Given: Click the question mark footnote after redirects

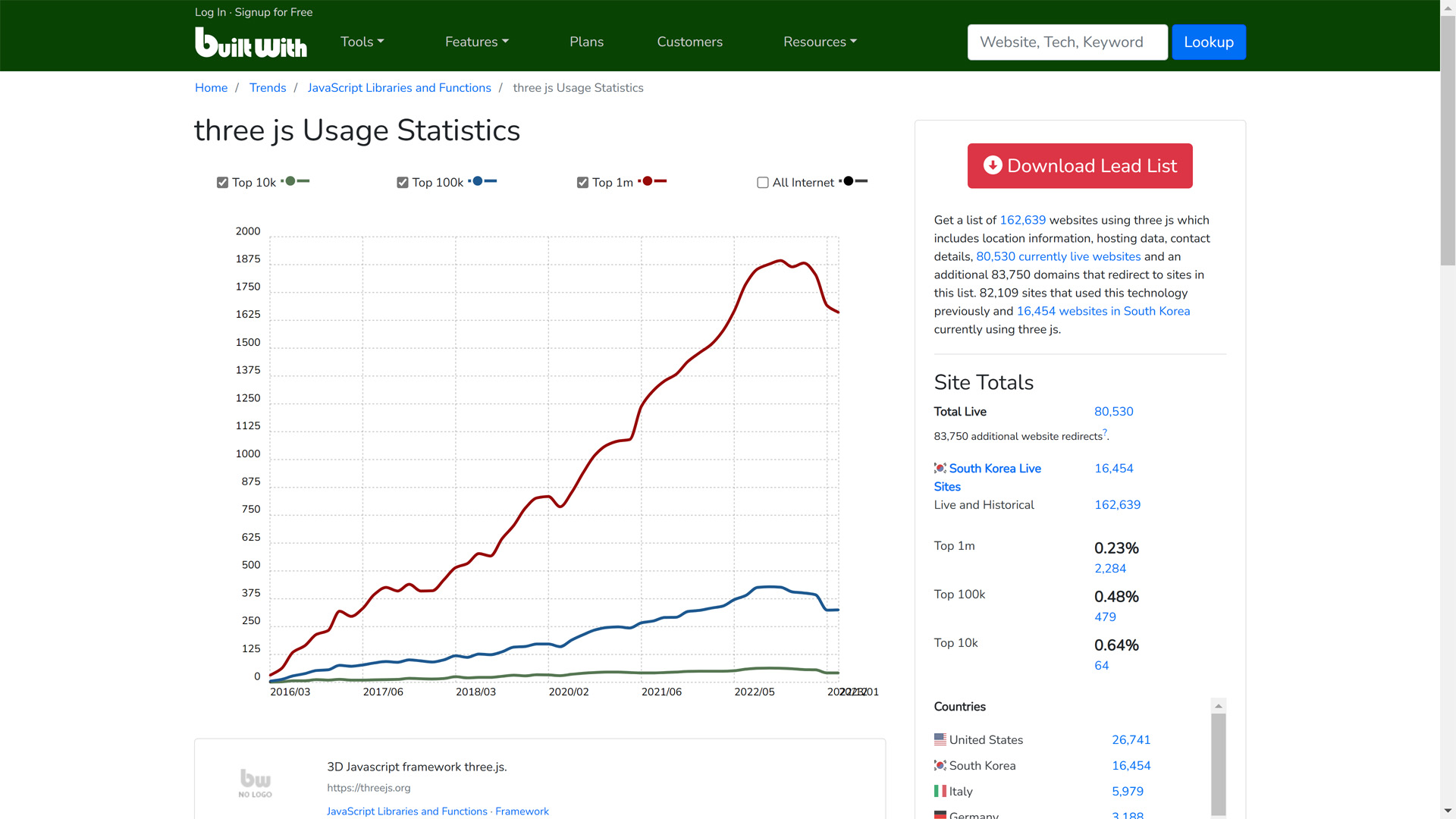Looking at the screenshot, I should coord(1105,432).
